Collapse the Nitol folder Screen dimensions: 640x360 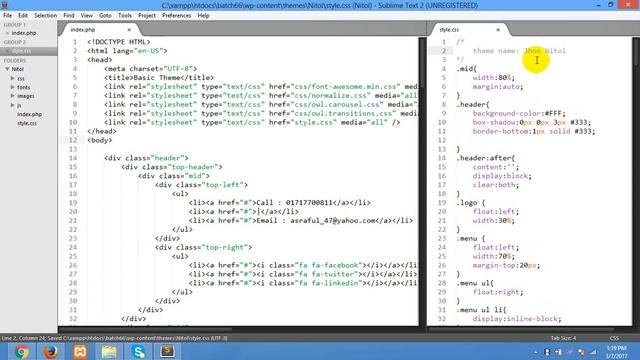click(x=7, y=69)
